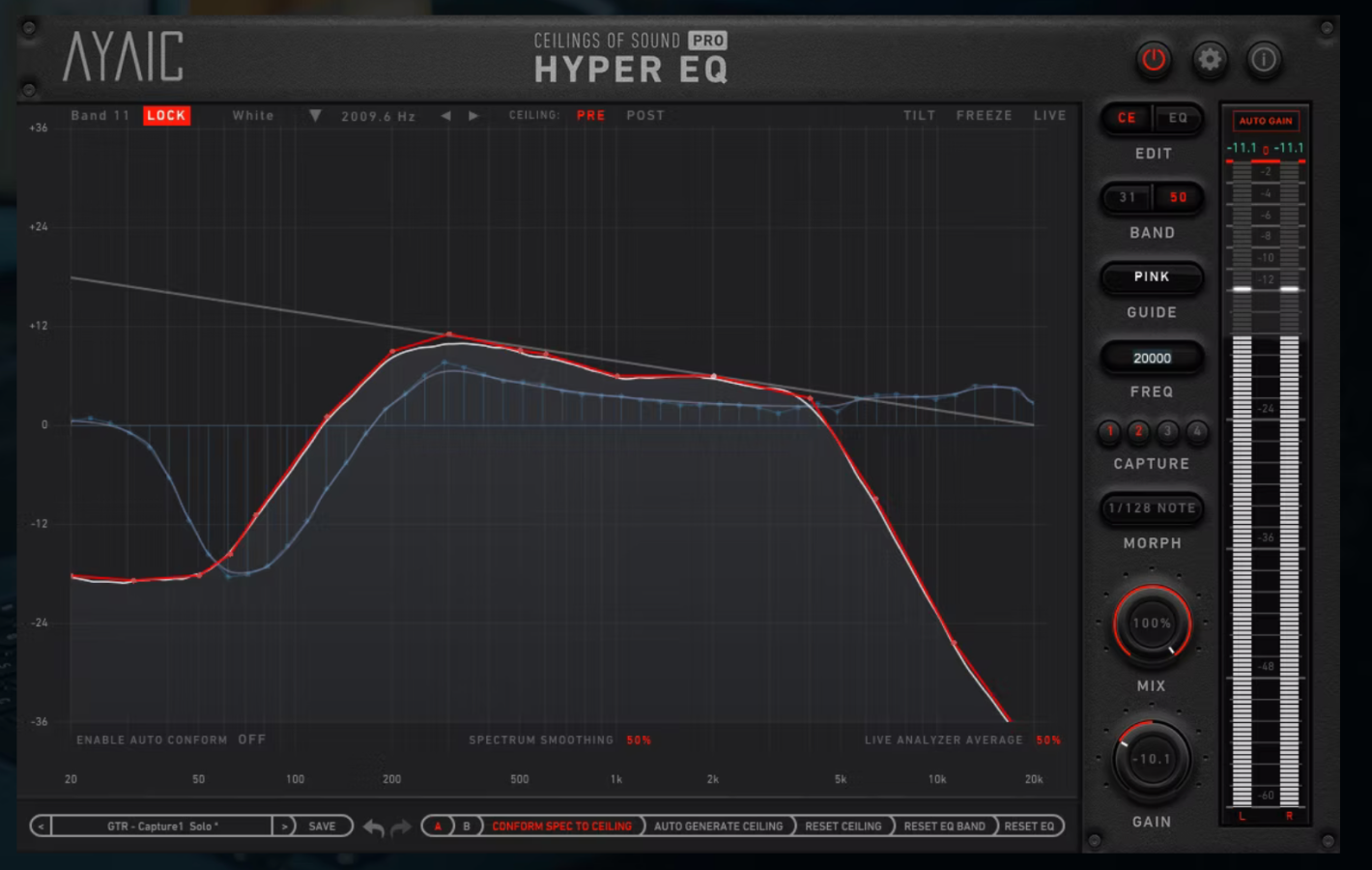The height and width of the screenshot is (870, 1372).
Task: Click the Reset EQ button
Action: click(1029, 826)
